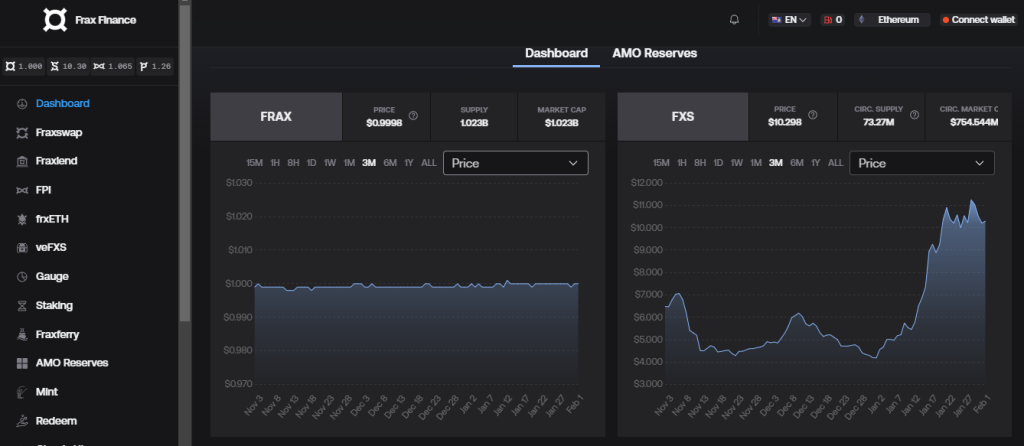The image size is (1024, 446).
Task: Select ALL range on FRAX chart
Action: point(428,163)
